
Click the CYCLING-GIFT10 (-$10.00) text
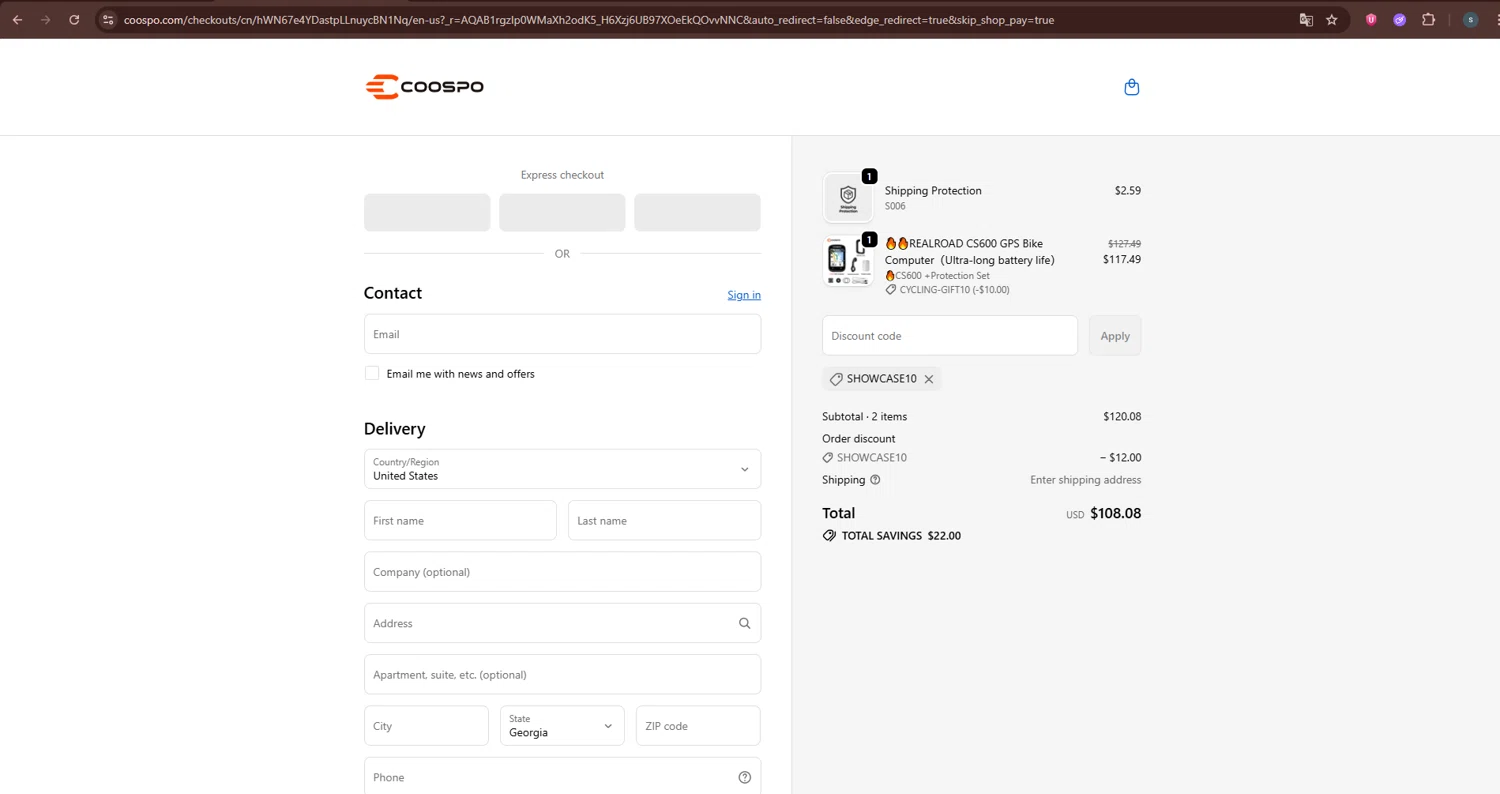(954, 290)
